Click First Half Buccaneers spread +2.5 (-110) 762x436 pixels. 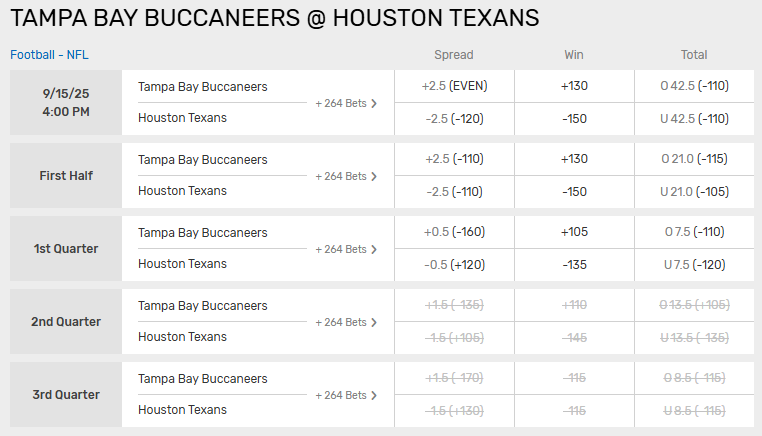(x=454, y=159)
